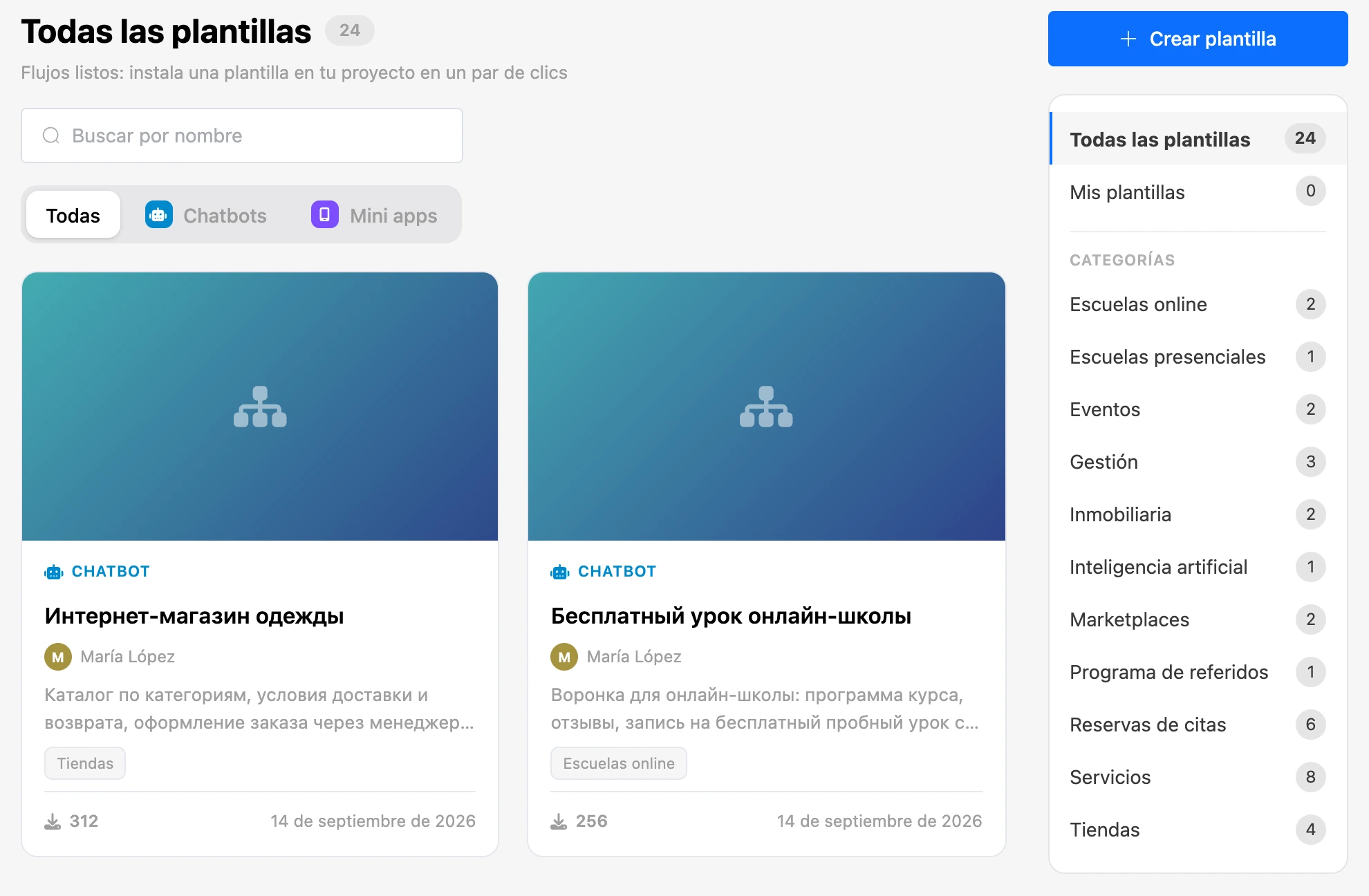Viewport: 1369px width, 896px height.
Task: Click the 0 count beside Mis plantillas
Action: [x=1311, y=191]
